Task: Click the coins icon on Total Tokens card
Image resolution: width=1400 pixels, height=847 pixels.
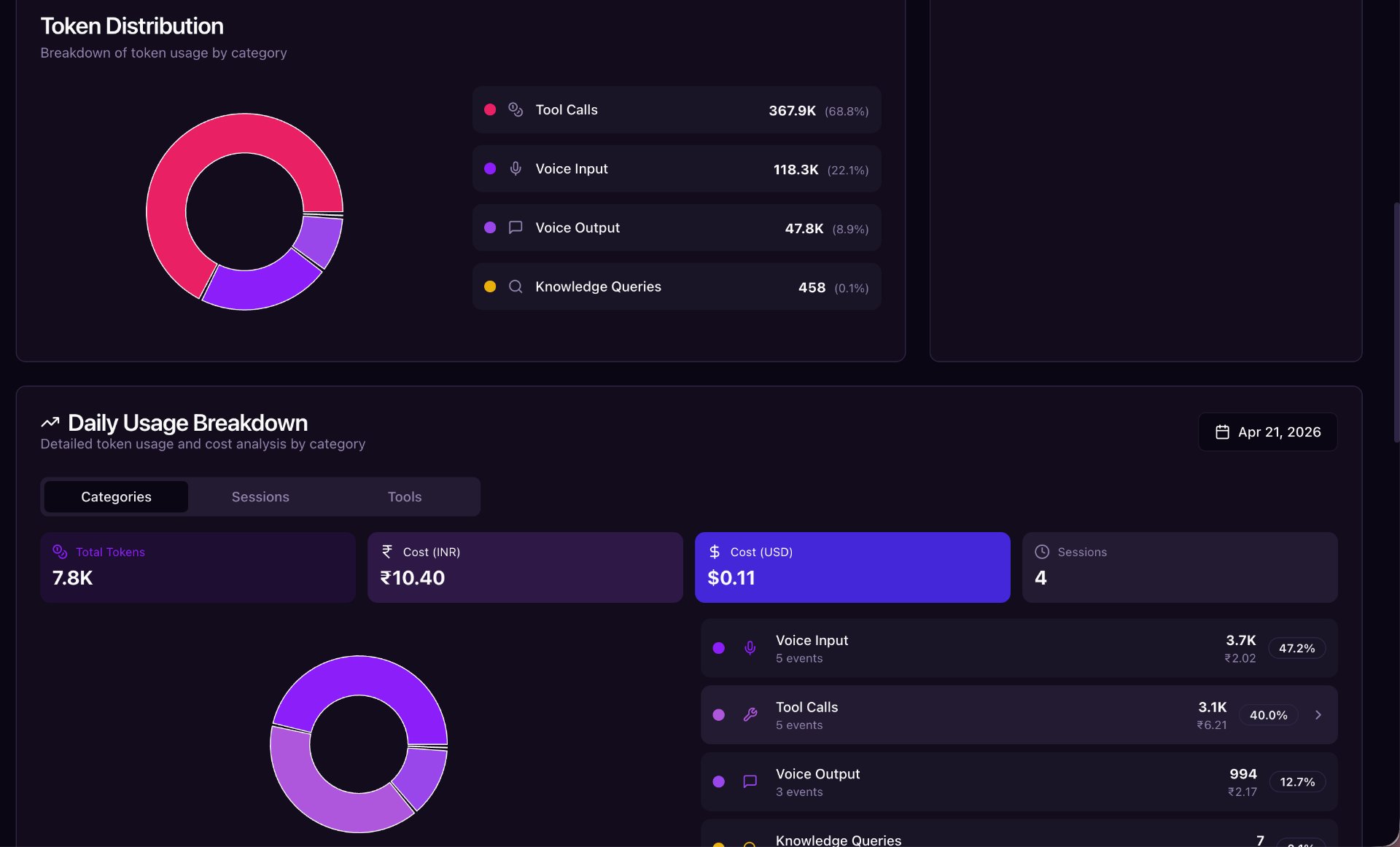Action: click(60, 552)
